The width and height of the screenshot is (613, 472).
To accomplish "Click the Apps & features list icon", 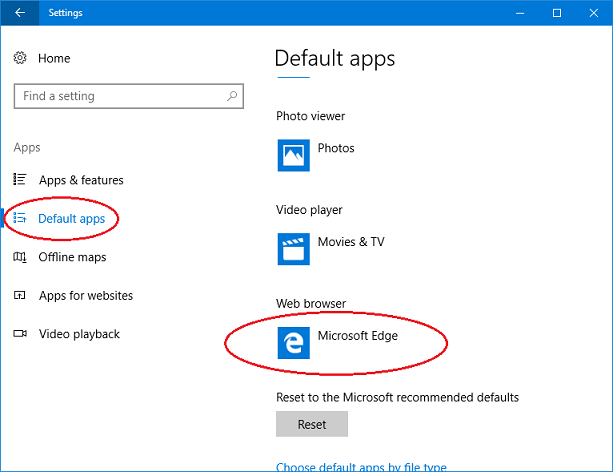I will (x=20, y=180).
